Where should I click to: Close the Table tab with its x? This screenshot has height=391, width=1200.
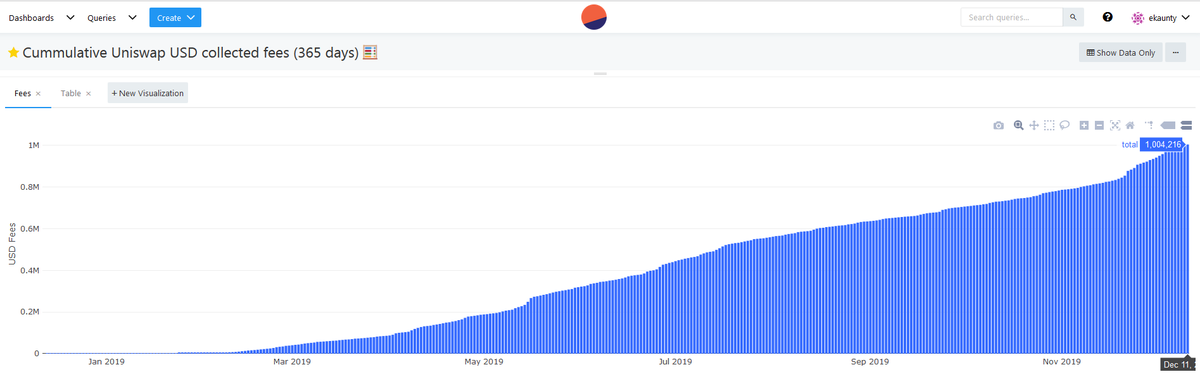click(88, 93)
